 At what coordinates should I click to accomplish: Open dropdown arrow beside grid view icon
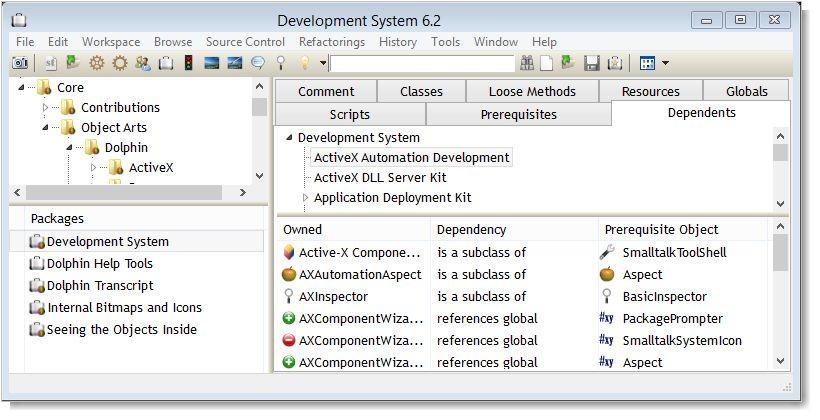coord(665,63)
